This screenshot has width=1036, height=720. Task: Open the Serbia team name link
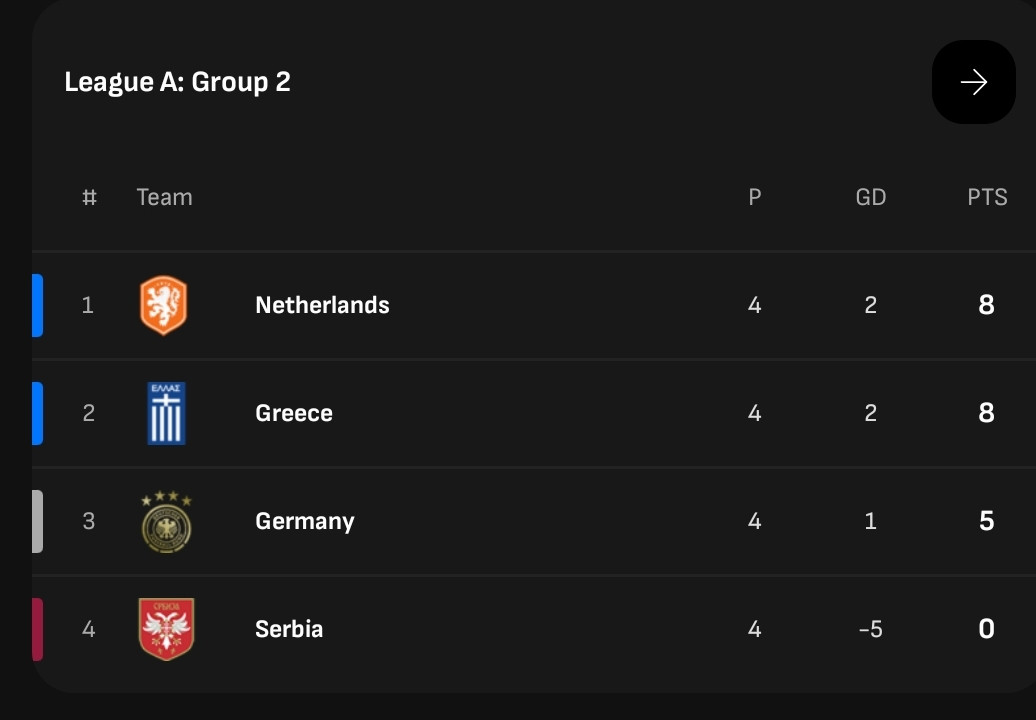289,629
